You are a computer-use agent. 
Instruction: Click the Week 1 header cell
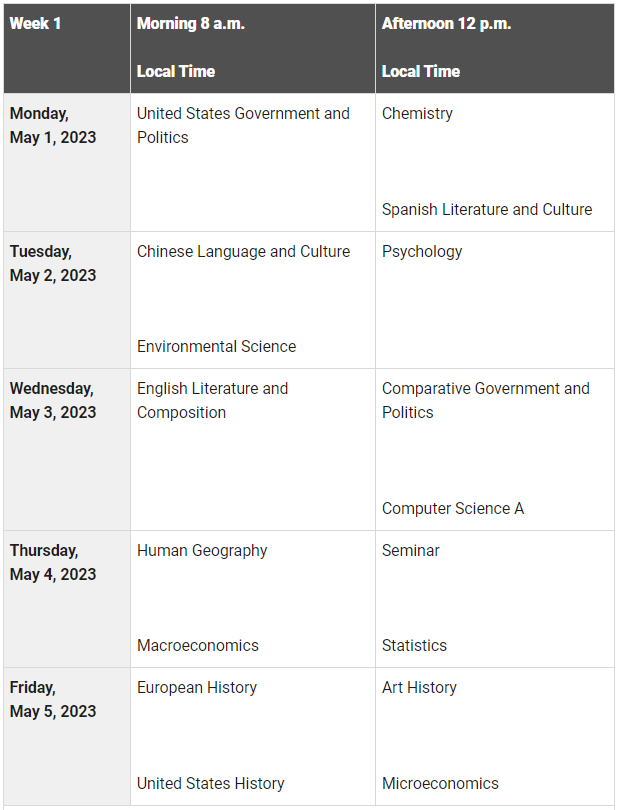tap(35, 24)
